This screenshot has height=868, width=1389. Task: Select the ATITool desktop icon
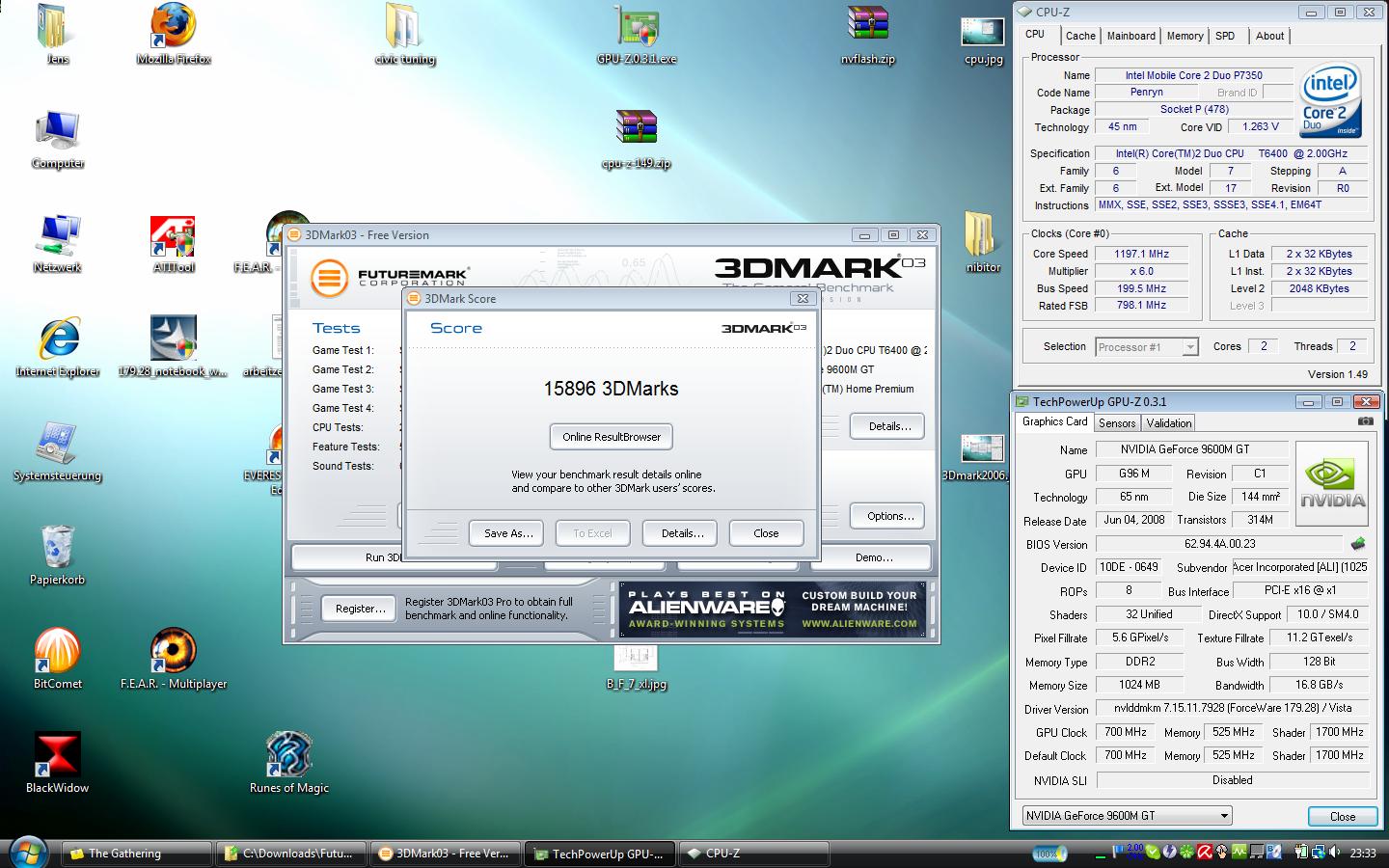[x=174, y=241]
